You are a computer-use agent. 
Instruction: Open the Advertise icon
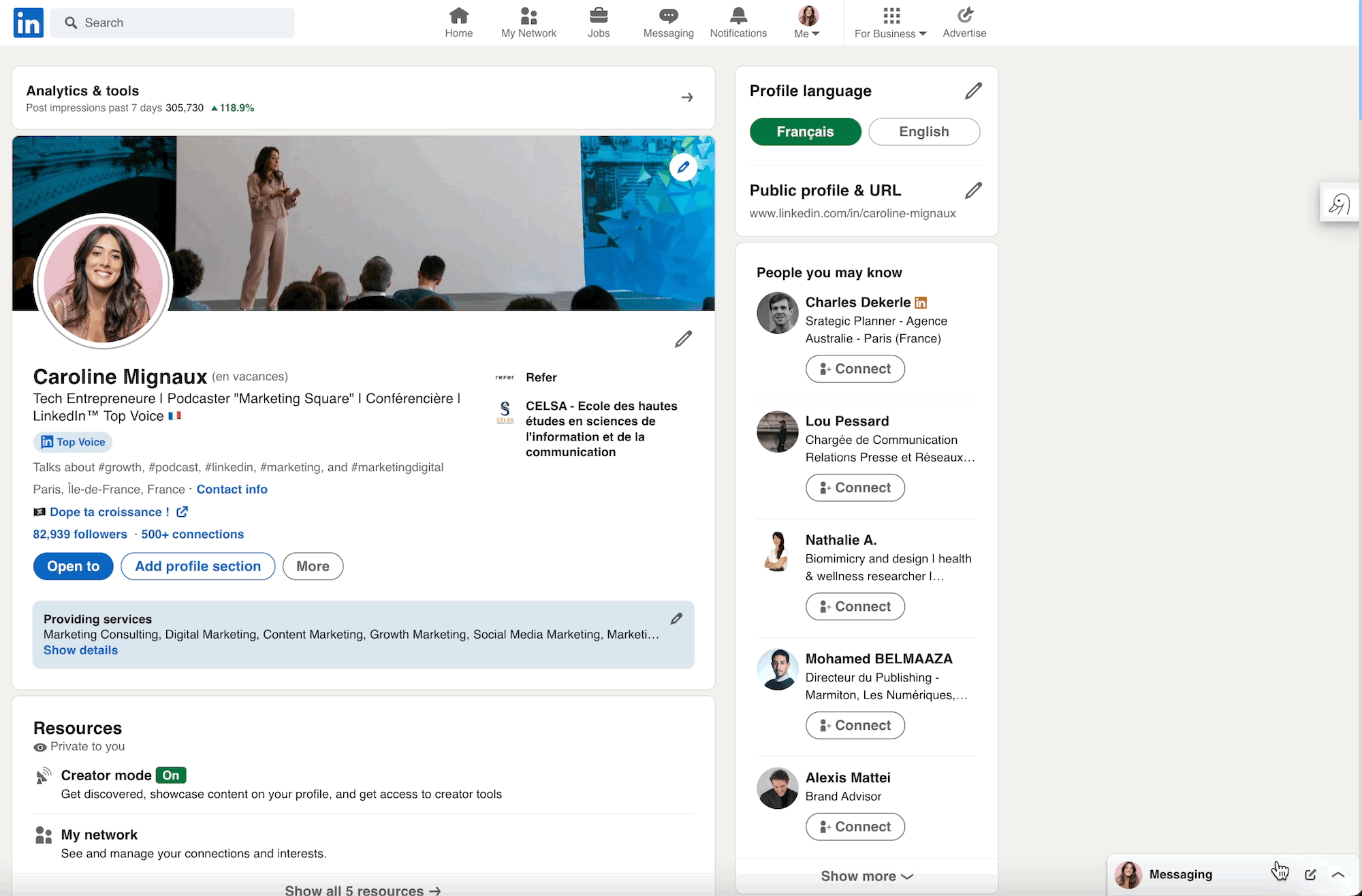[x=964, y=22]
